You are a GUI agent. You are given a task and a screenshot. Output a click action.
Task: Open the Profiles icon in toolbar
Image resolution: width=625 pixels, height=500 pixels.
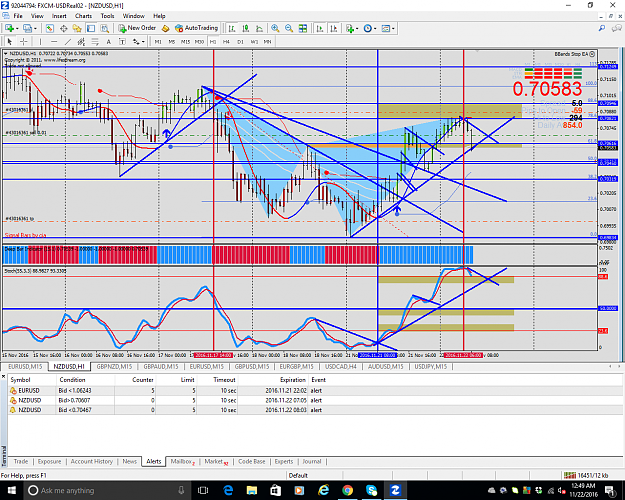(27, 28)
